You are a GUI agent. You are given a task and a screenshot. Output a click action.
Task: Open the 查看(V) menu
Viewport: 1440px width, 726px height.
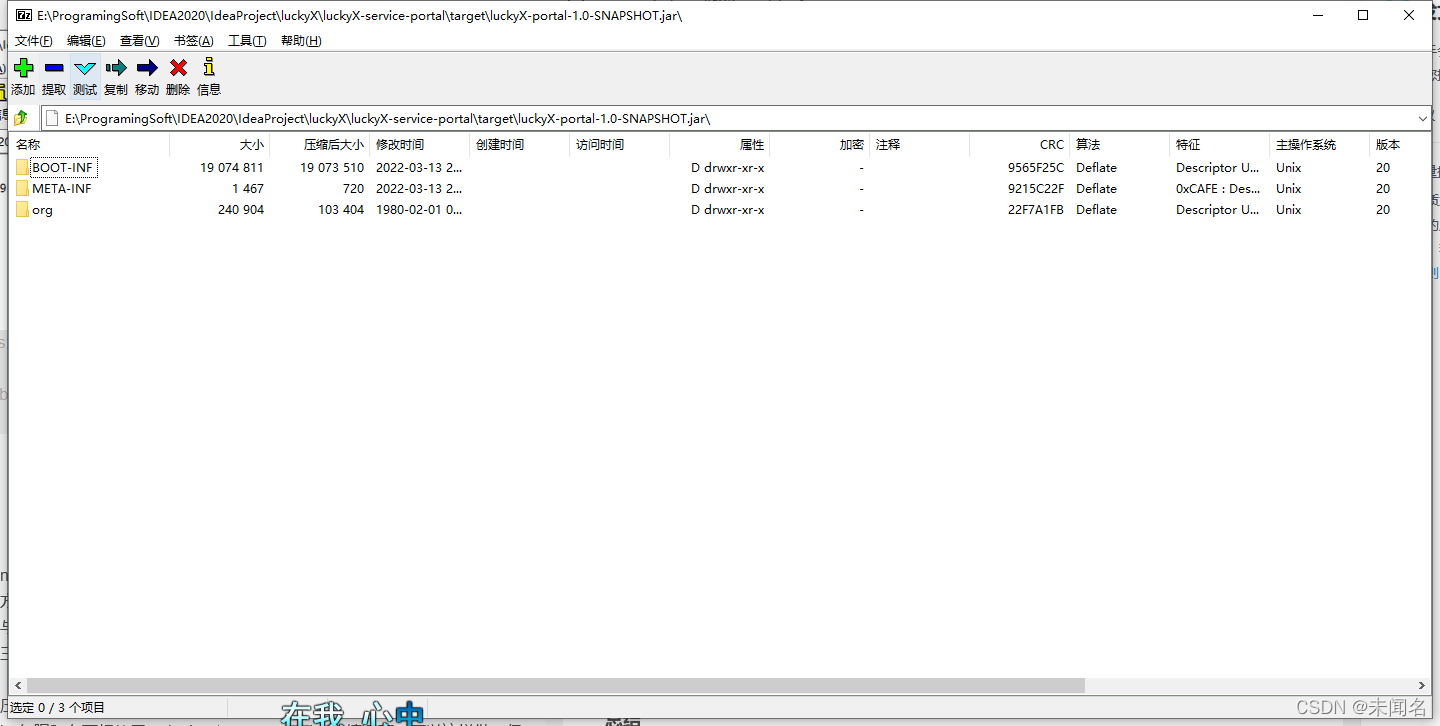click(140, 41)
